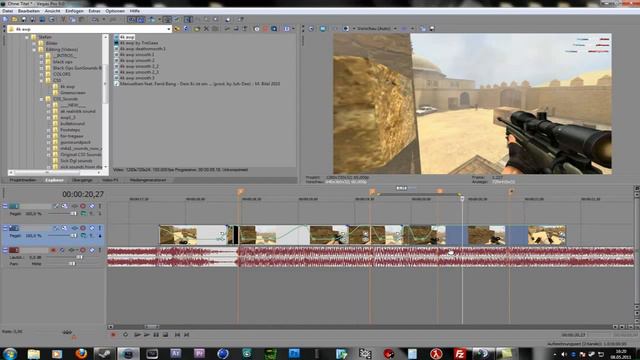Solo the second video track
This screenshot has width=640, height=360.
coord(100,228)
